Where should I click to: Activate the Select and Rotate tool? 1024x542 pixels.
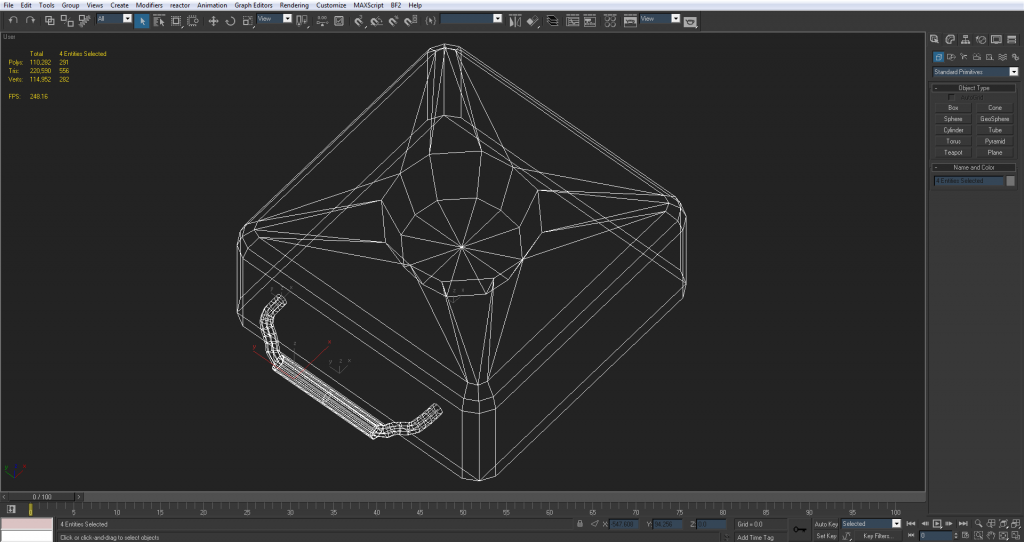229,20
